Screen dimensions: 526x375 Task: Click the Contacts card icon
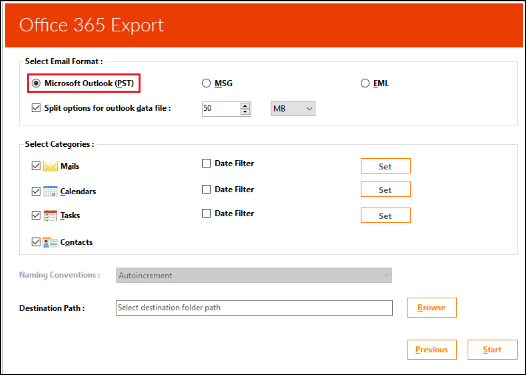(x=50, y=242)
